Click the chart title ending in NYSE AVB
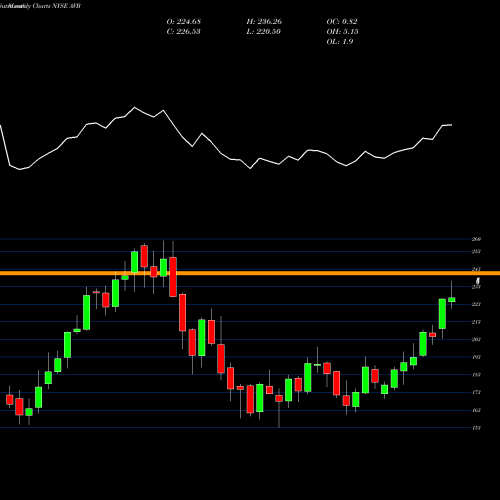Image resolution: width=500 pixels, height=500 pixels. [x=40, y=6]
